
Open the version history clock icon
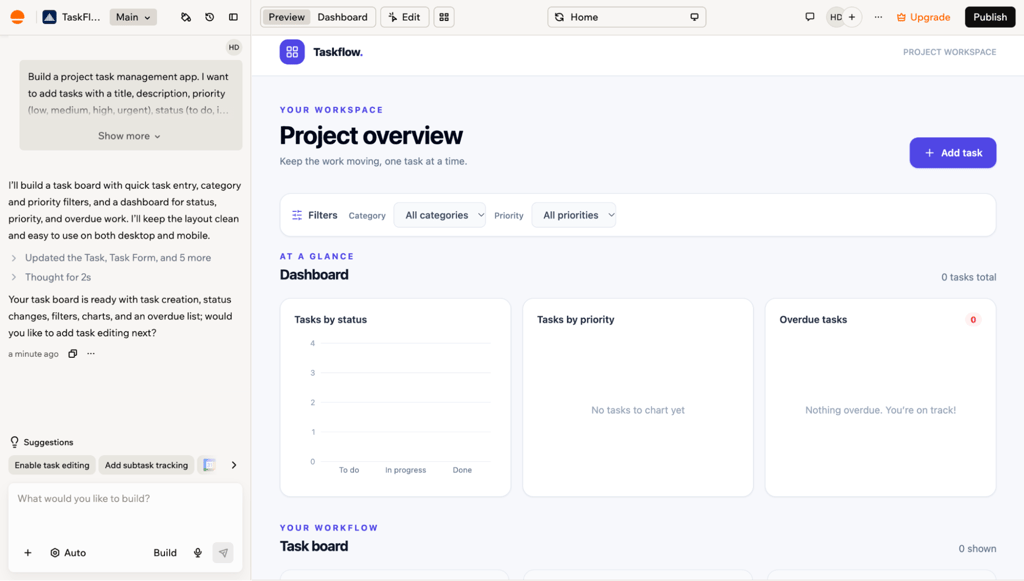coord(210,17)
